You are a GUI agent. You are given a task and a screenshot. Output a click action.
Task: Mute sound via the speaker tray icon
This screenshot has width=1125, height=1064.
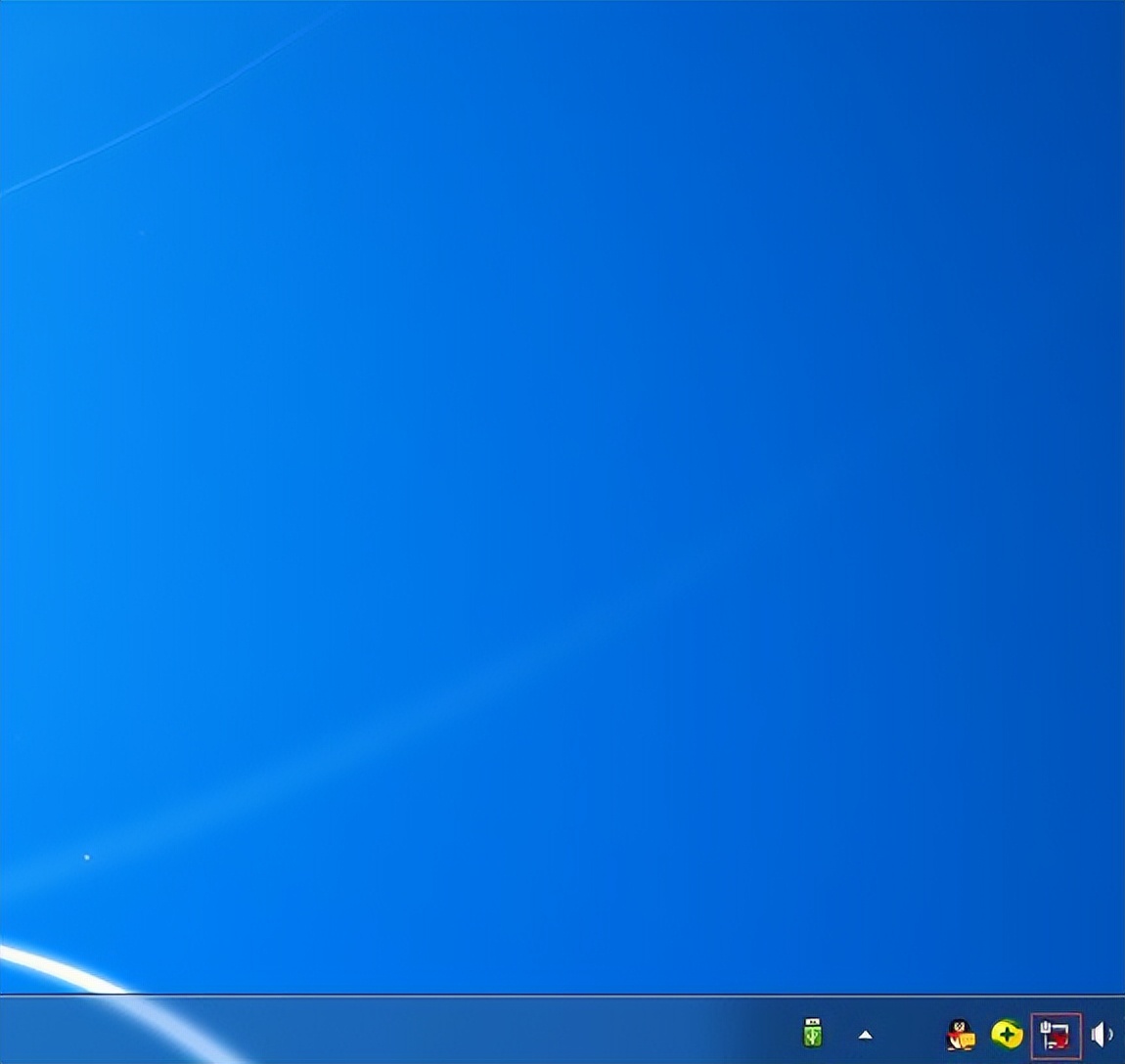pyautogui.click(x=1102, y=1034)
